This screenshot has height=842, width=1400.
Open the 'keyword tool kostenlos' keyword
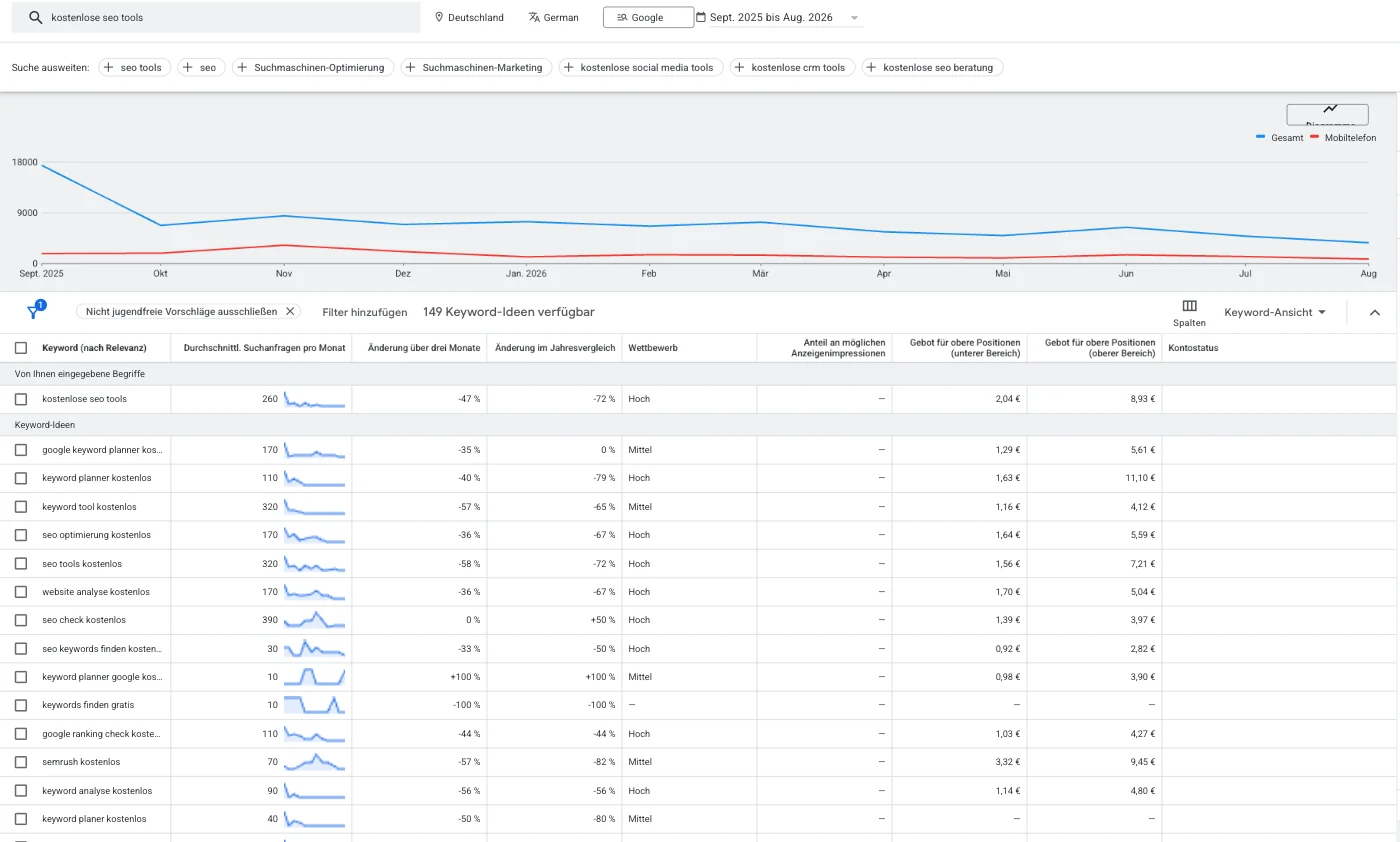[x=90, y=507]
